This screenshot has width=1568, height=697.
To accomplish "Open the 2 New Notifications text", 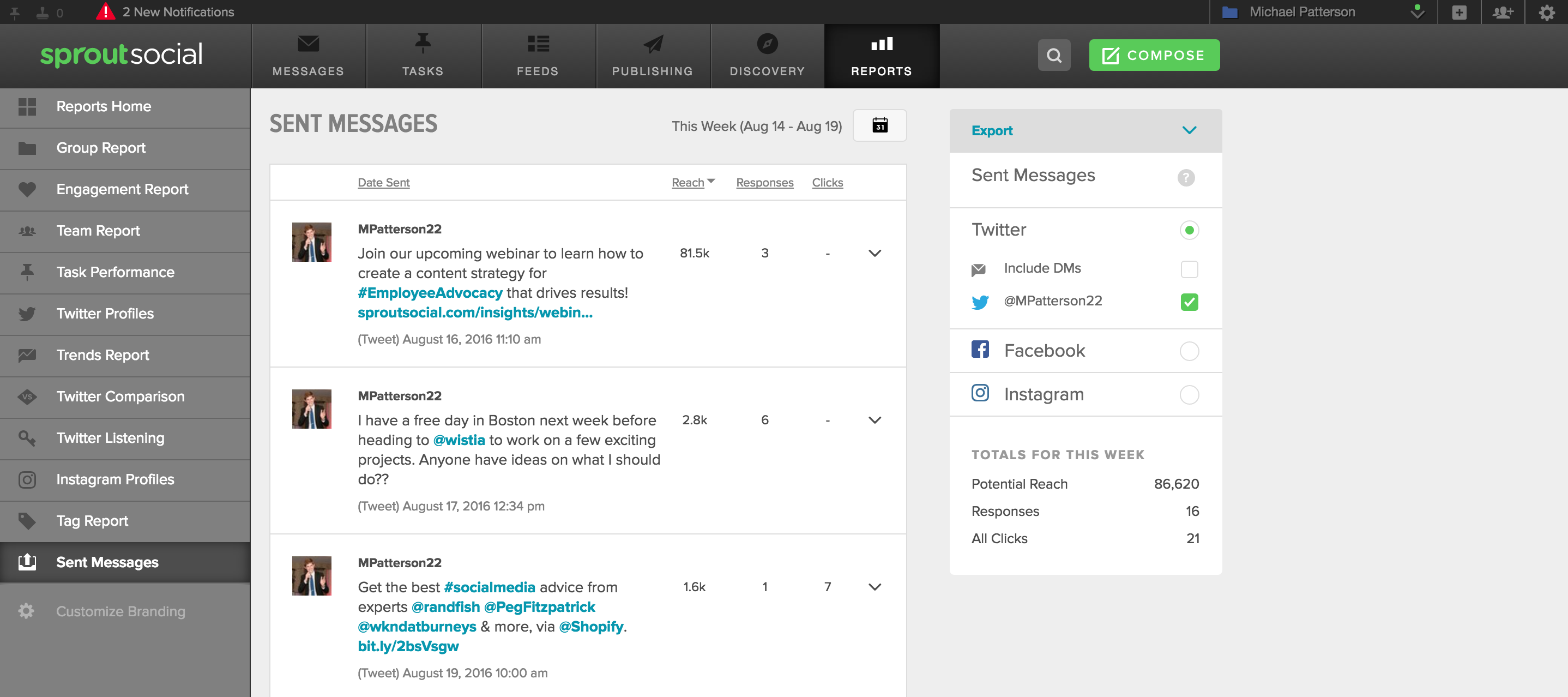I will click(x=178, y=12).
